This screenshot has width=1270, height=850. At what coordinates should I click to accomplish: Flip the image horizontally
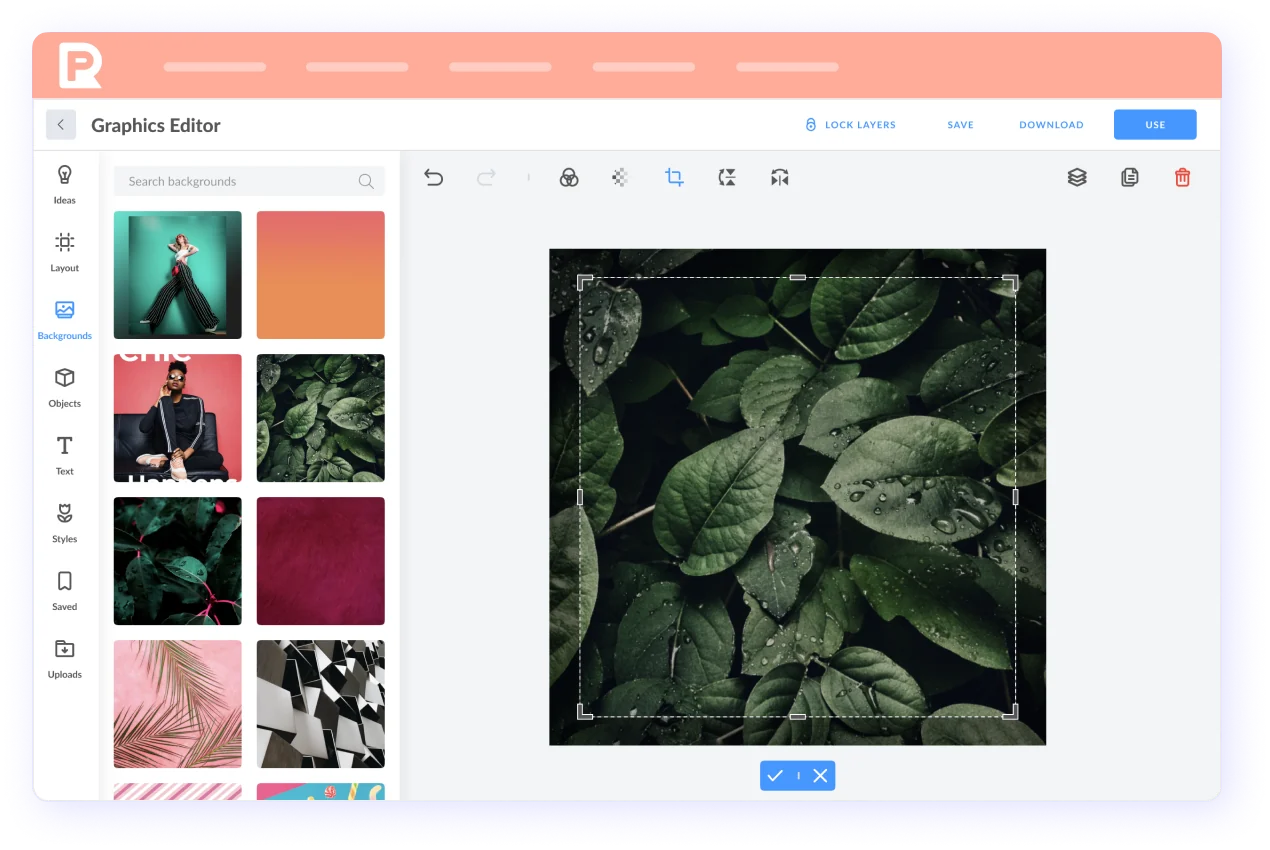coord(780,178)
